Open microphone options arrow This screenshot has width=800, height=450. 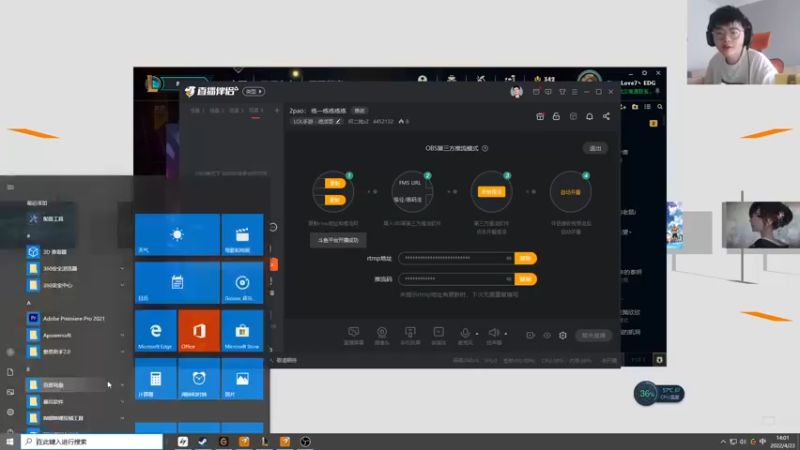point(477,334)
